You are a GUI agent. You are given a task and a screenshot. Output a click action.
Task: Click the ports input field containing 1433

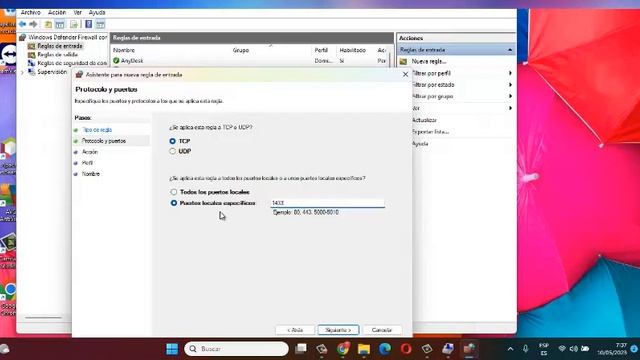pos(327,203)
